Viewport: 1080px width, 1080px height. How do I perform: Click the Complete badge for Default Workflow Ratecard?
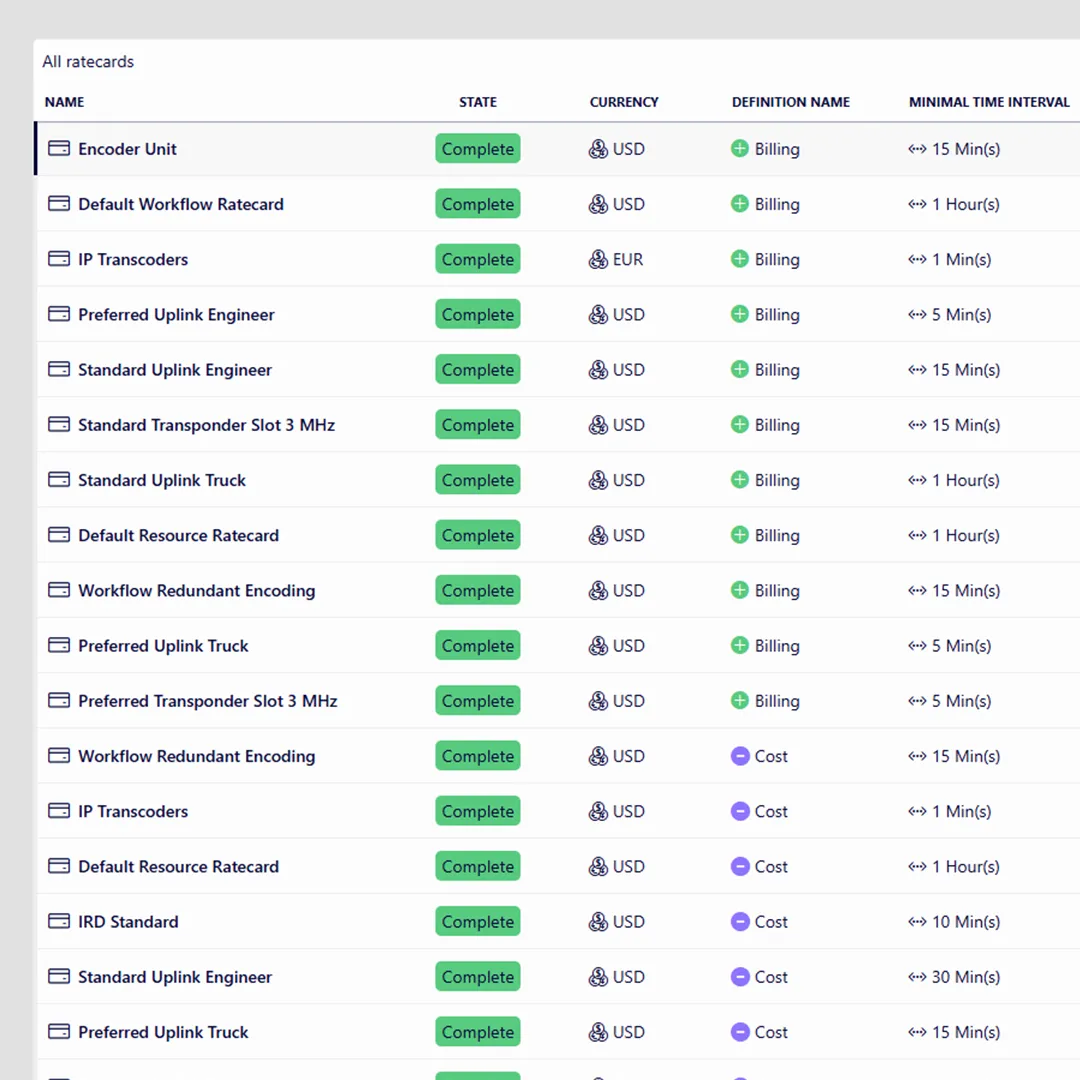click(478, 204)
